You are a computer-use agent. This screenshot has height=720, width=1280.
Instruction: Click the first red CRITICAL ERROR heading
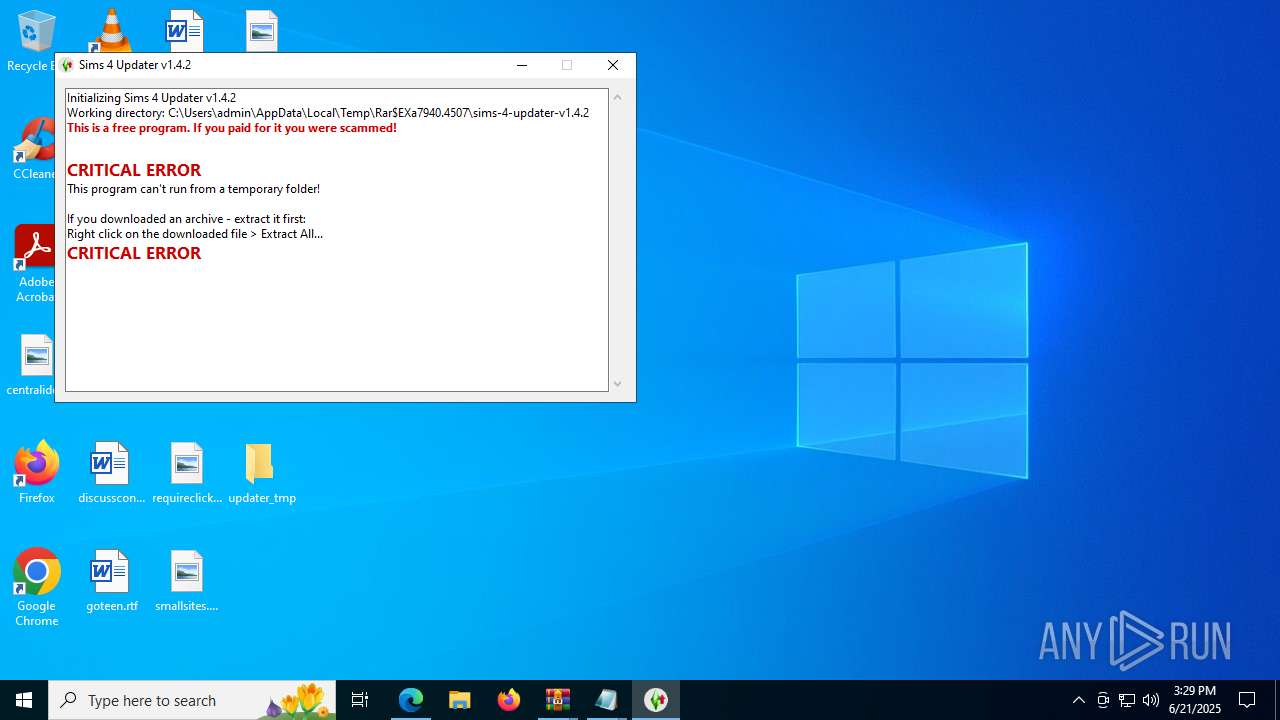coord(134,170)
